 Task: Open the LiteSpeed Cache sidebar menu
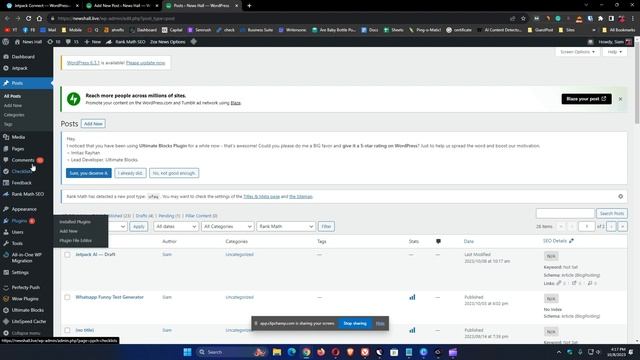pyautogui.click(x=28, y=322)
